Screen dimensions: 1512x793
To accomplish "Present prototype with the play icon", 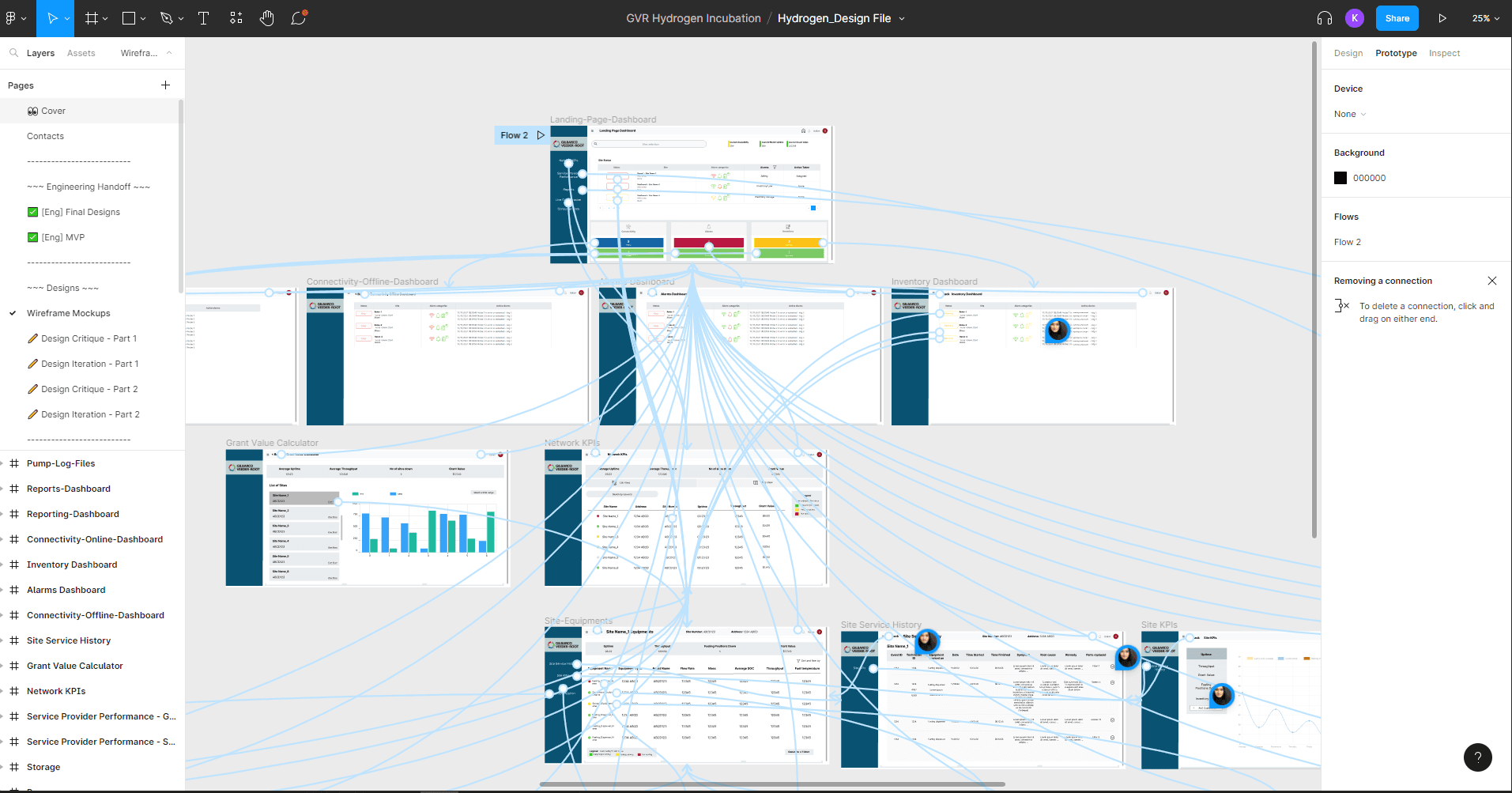I will [1442, 18].
